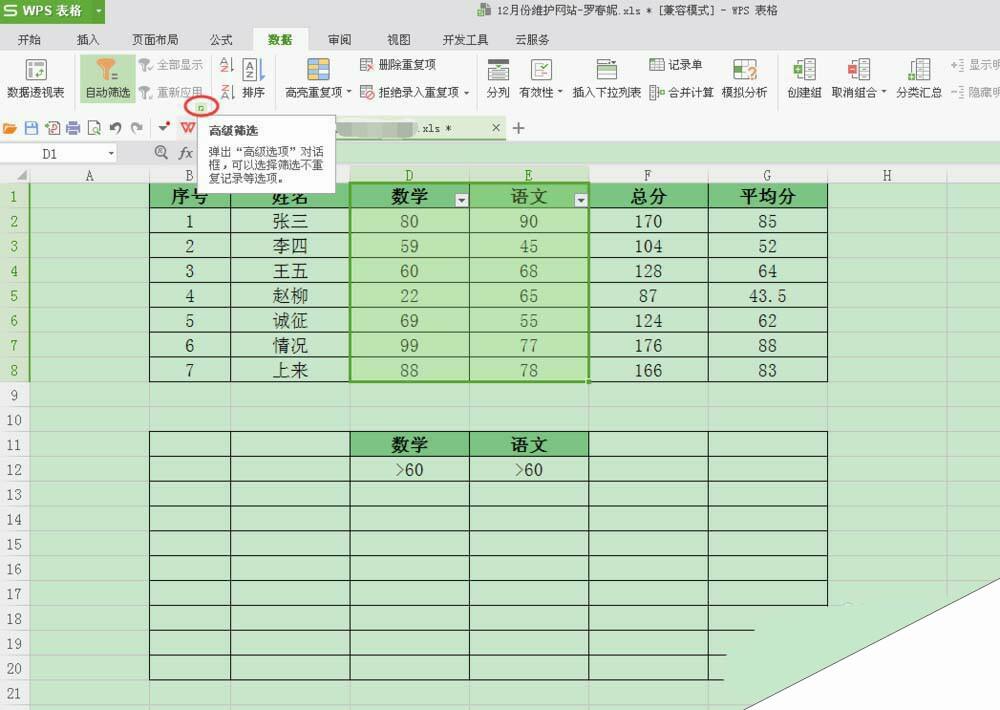Screen dimensions: 1000x710
Task: Save the workbook with the disk icon
Action: click(31, 128)
